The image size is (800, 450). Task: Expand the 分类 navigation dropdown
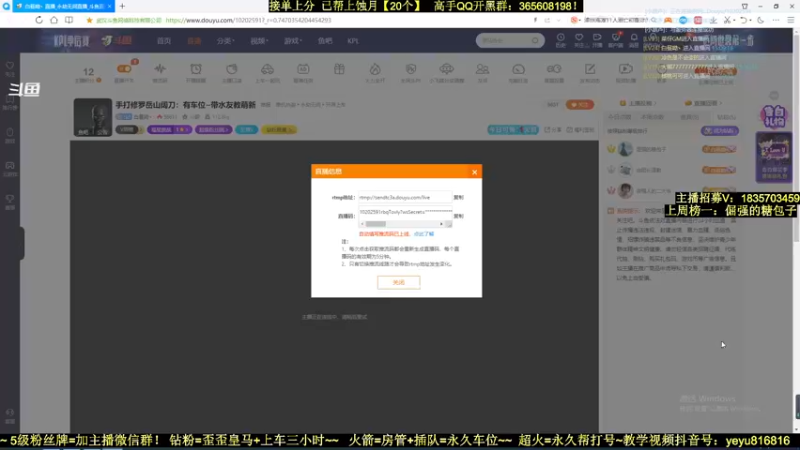pos(225,41)
